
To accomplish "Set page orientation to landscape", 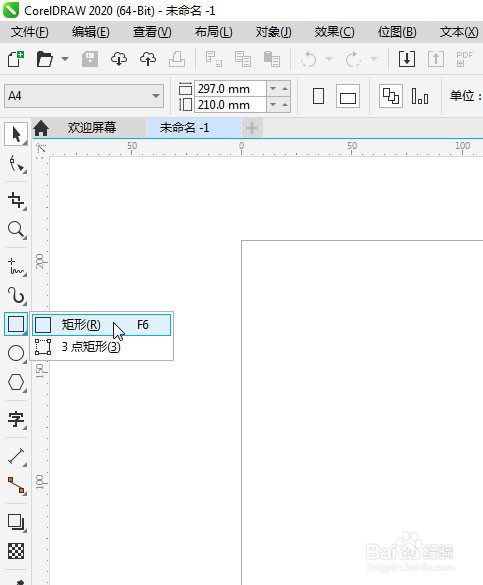I will pos(348,96).
